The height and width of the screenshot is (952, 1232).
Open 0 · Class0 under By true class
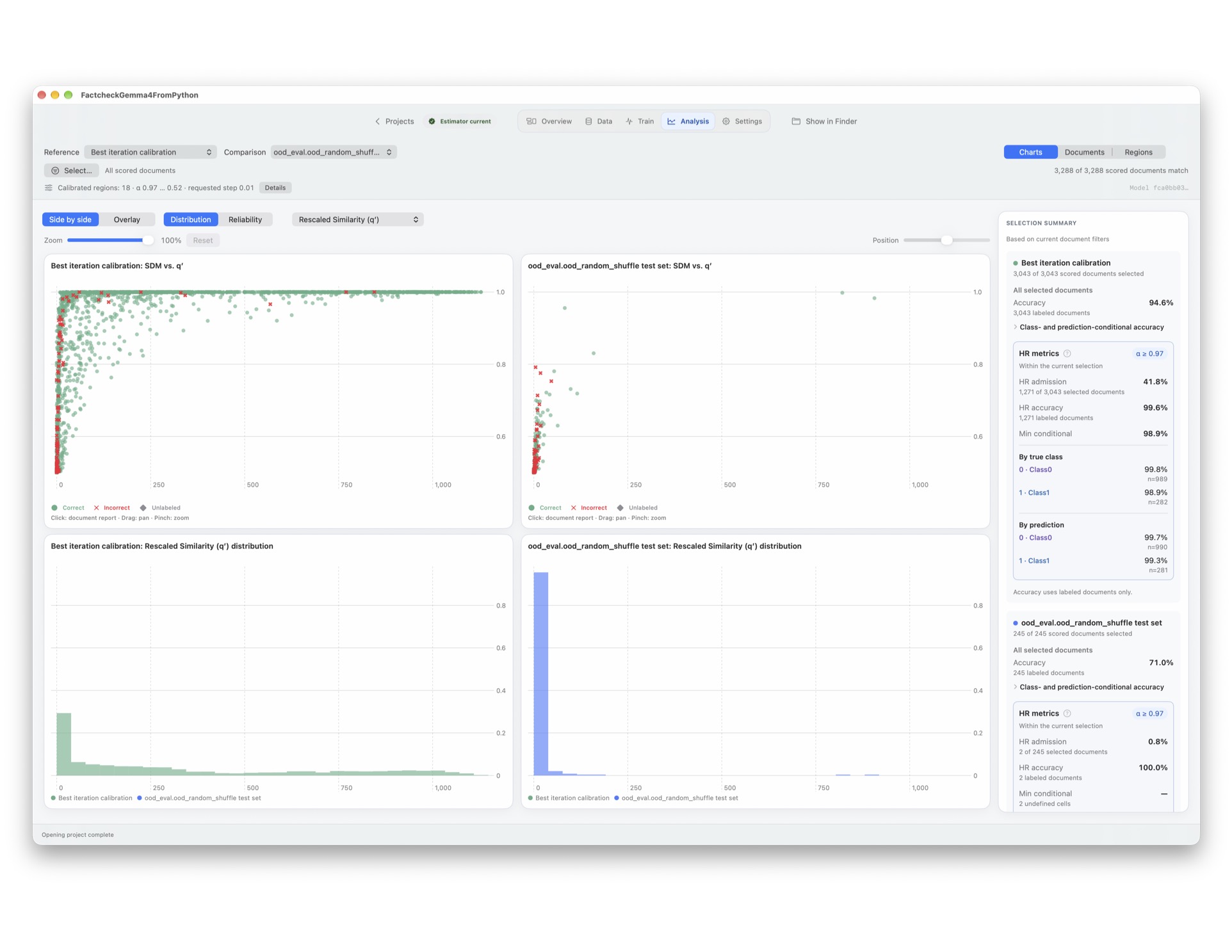click(x=1035, y=470)
